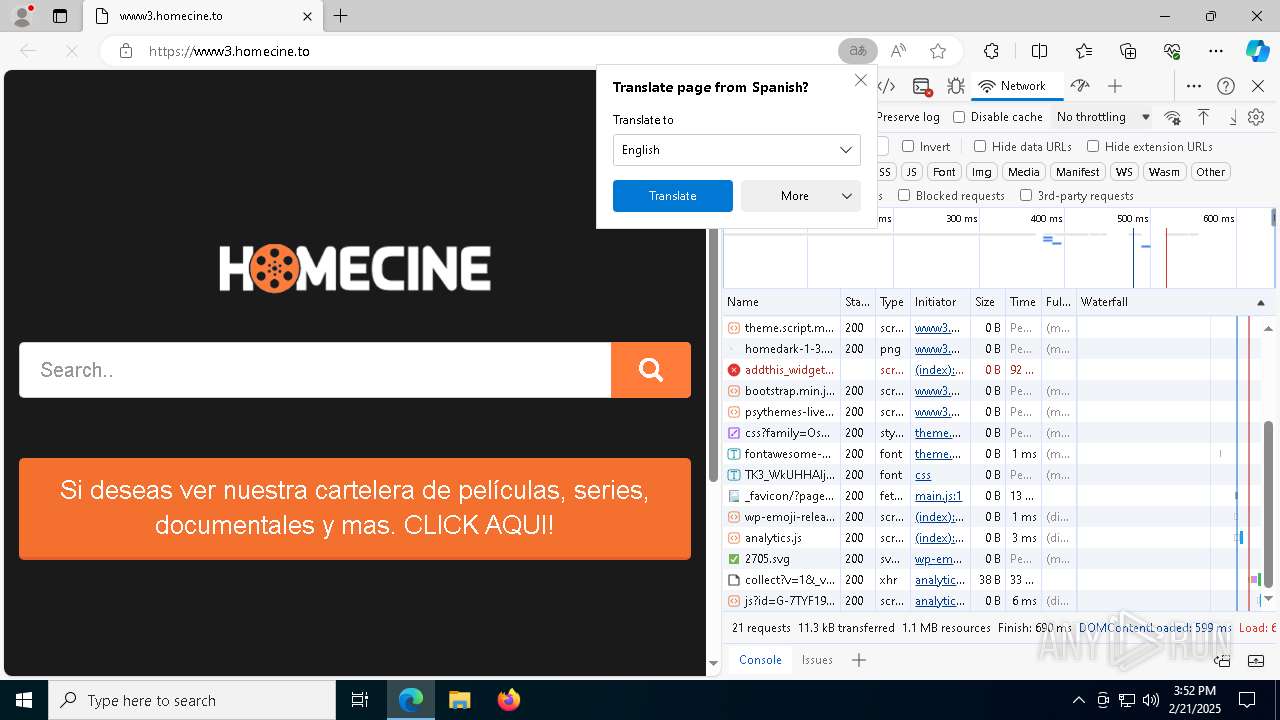Filter requests by Media type
1280x720 pixels.
1023,172
